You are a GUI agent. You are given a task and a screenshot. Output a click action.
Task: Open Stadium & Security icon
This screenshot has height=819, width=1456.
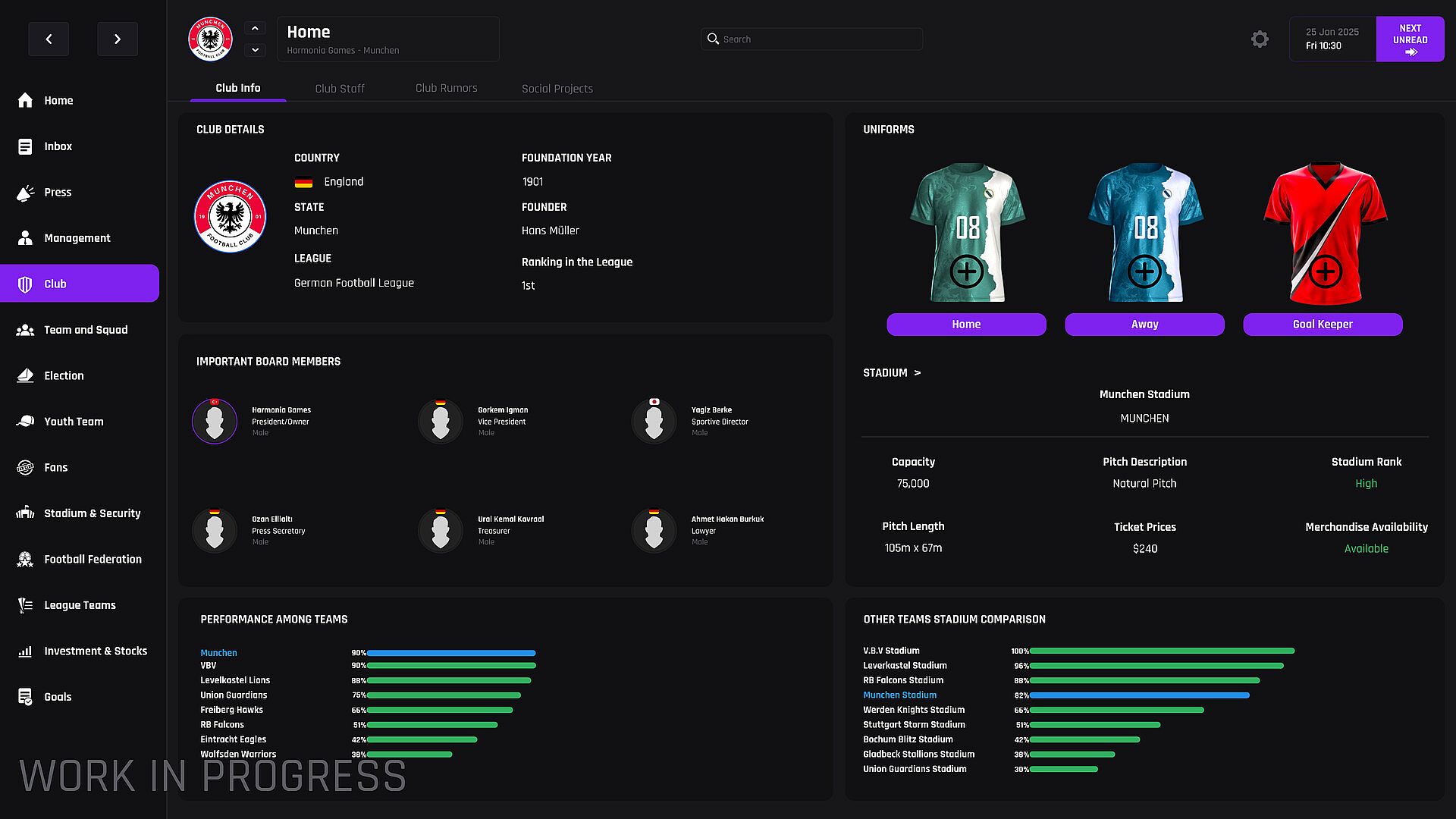point(25,513)
